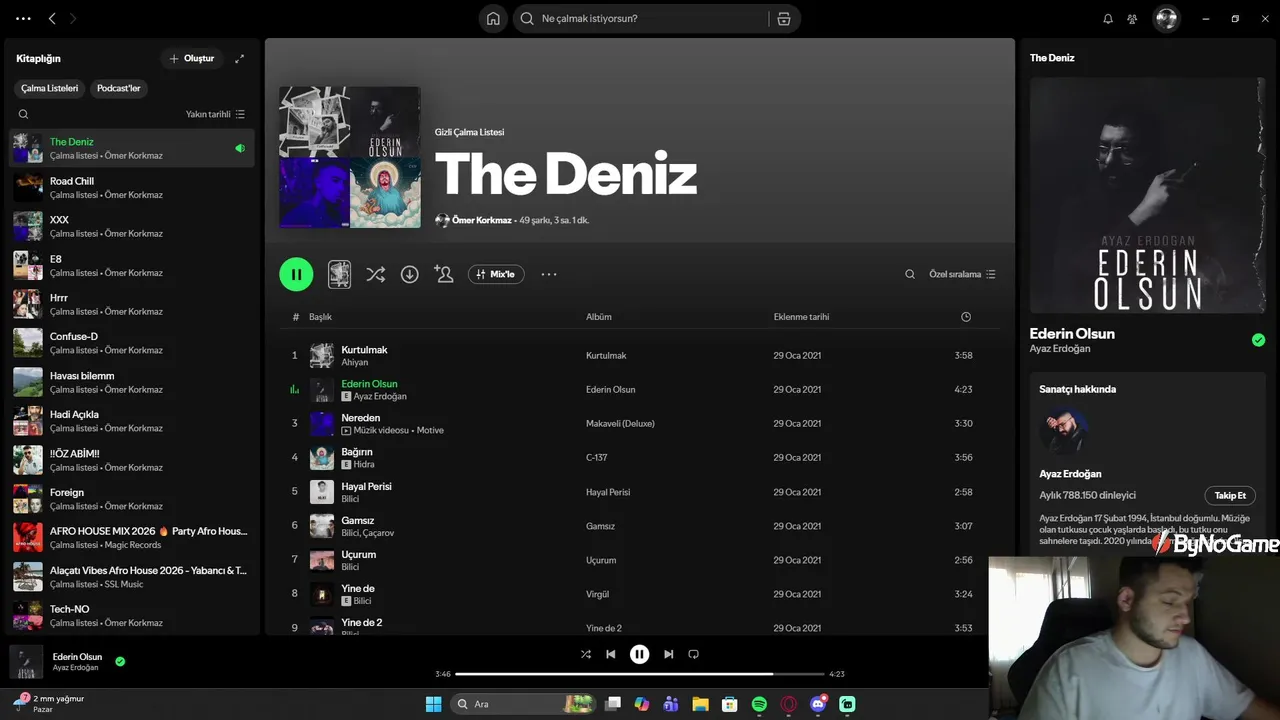Open Foreign playlist in library
1280x720 pixels.
point(132,499)
